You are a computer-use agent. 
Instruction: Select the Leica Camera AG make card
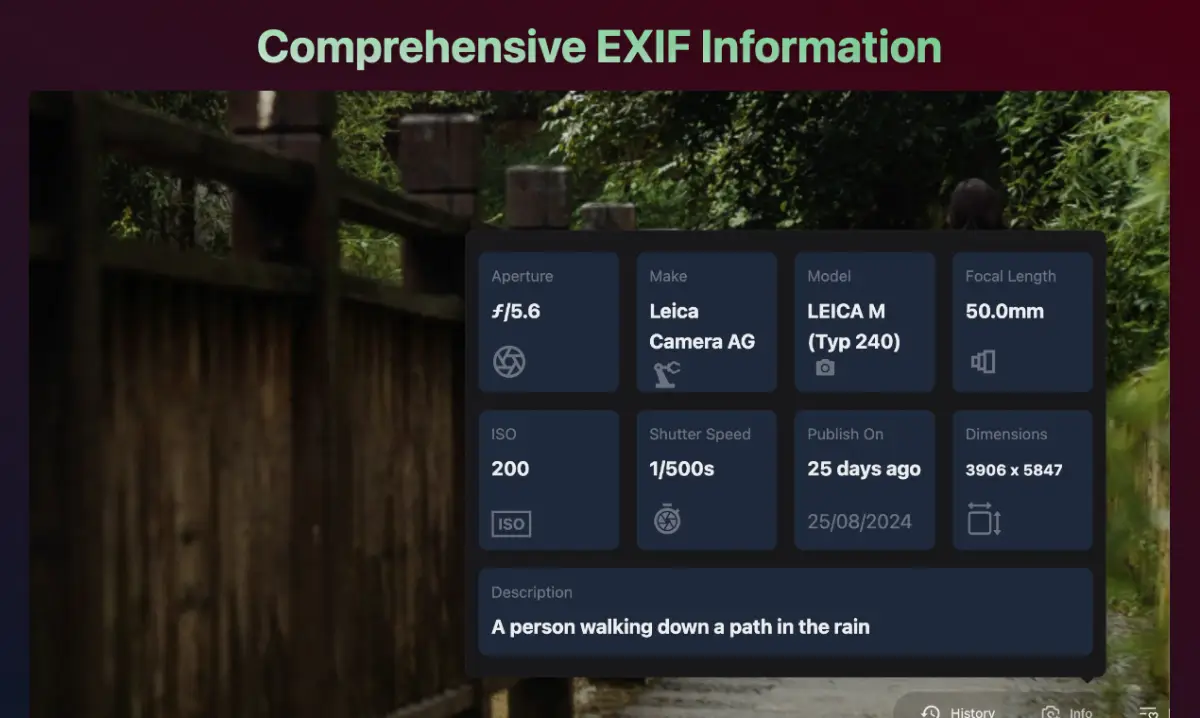pyautogui.click(x=706, y=322)
